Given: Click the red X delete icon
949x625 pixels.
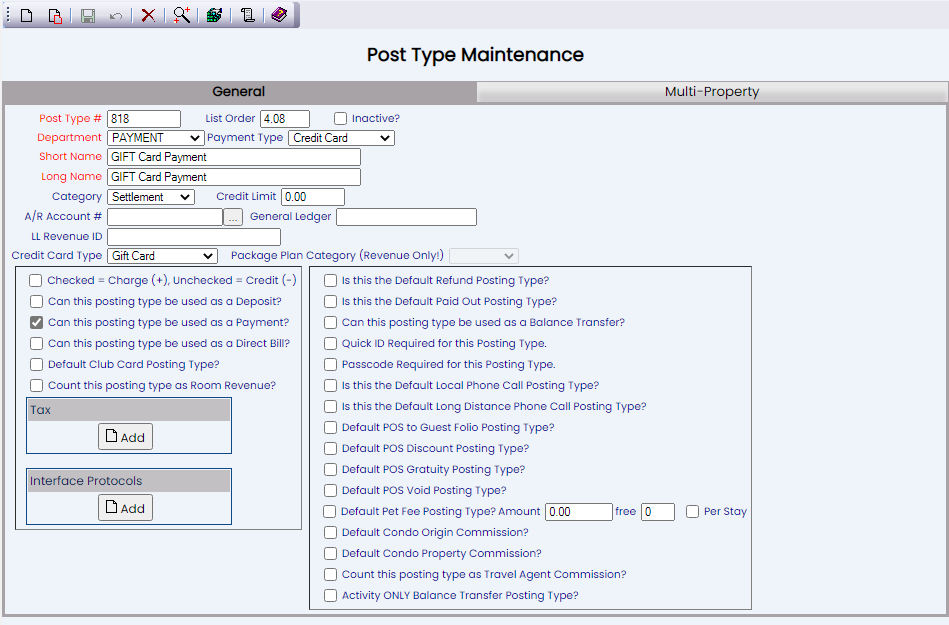Looking at the screenshot, I should click(x=148, y=15).
